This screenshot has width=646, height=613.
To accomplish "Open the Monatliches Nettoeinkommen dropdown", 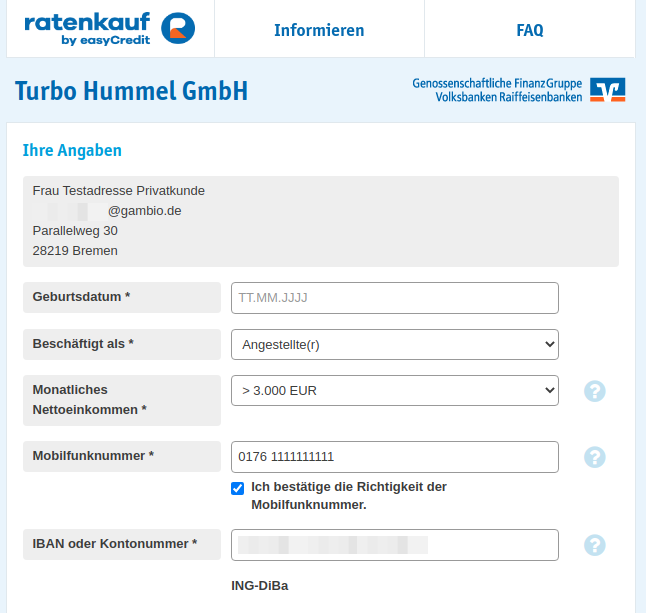I will coord(394,390).
